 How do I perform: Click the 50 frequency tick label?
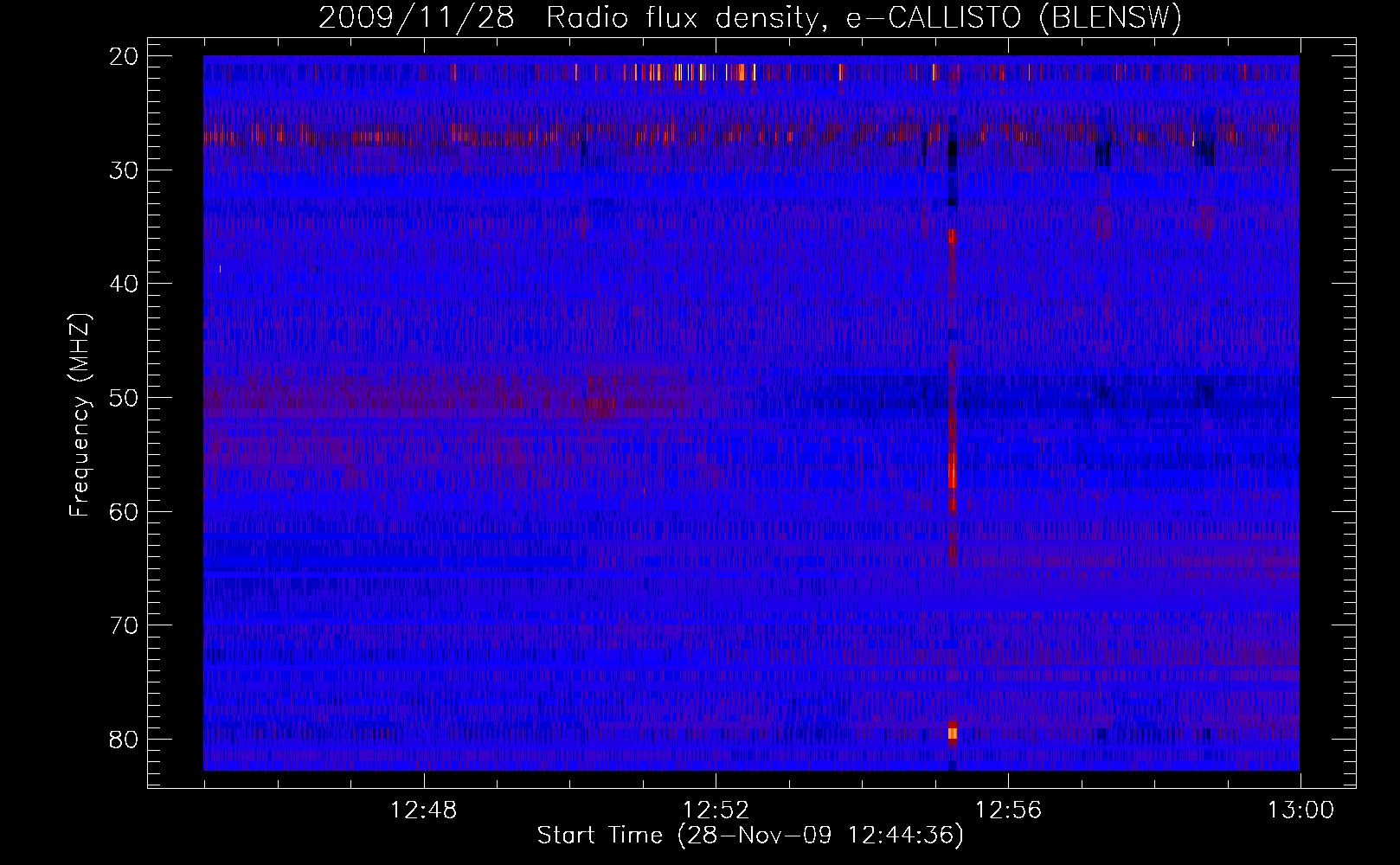(x=125, y=398)
